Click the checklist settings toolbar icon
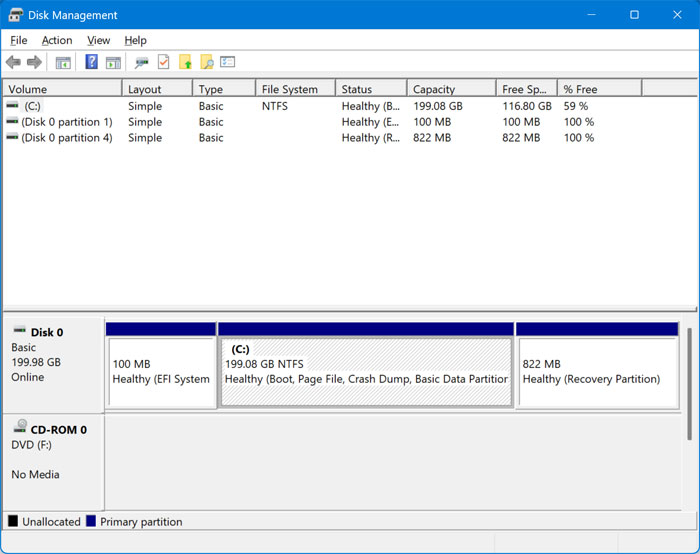Viewport: 700px width, 554px height. [x=228, y=62]
